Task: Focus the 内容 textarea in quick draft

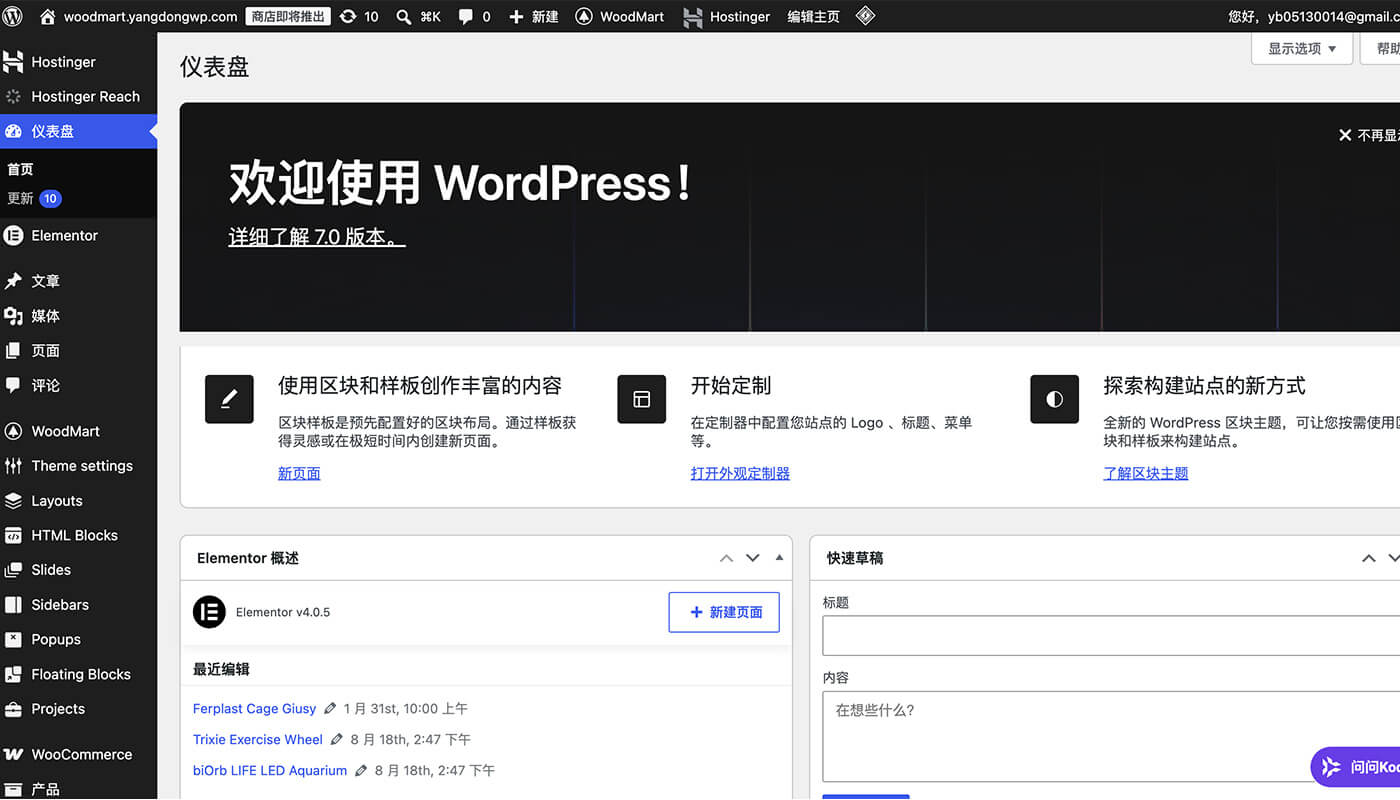Action: 1111,737
